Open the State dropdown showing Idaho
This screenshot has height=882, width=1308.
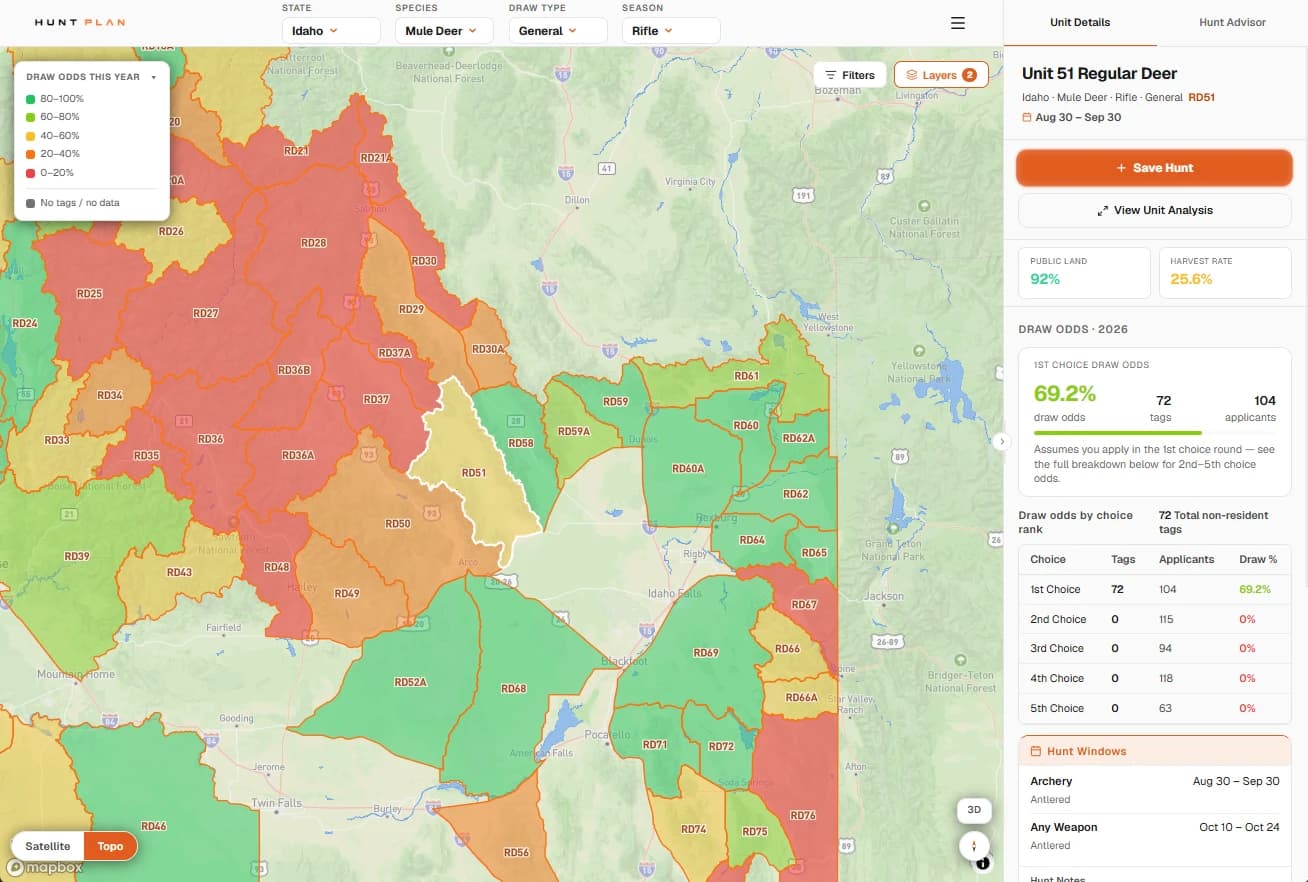coord(331,31)
